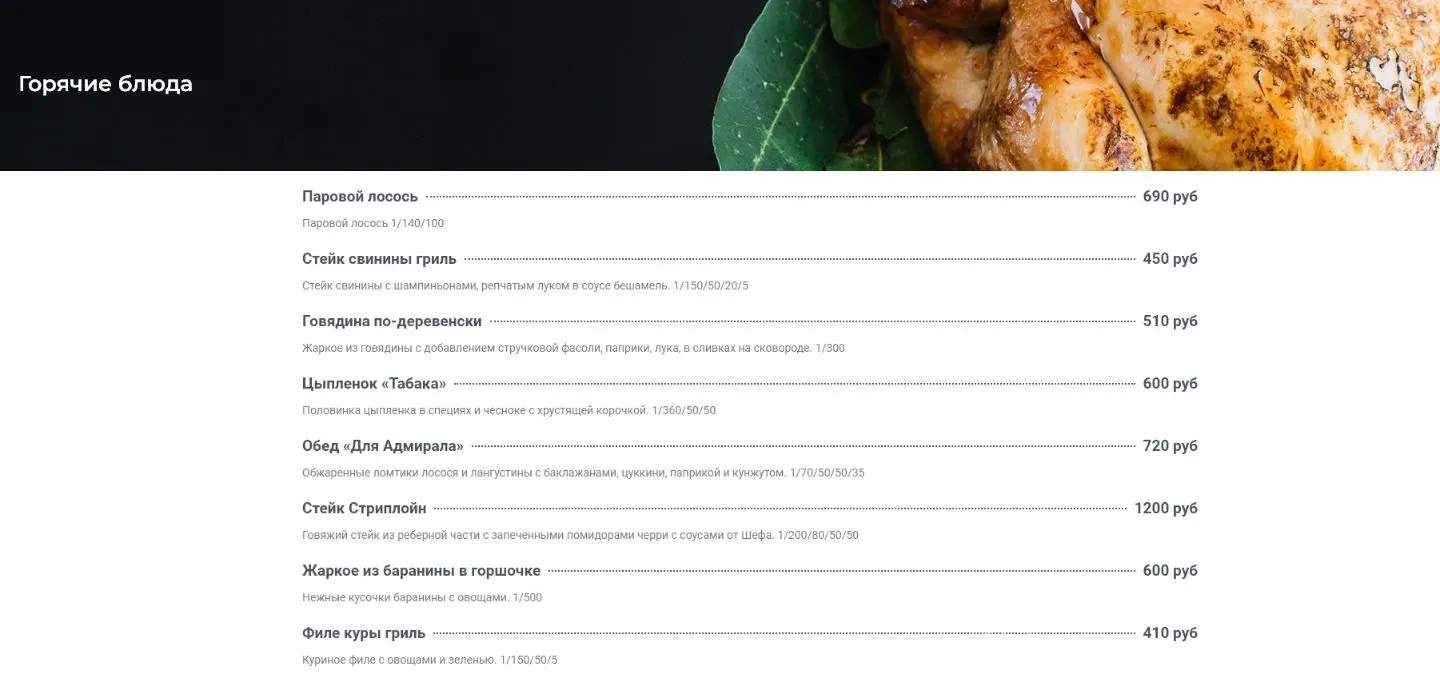Screen dimensions: 1440x674
Task: Click the 720 руб price
Action: [1170, 446]
